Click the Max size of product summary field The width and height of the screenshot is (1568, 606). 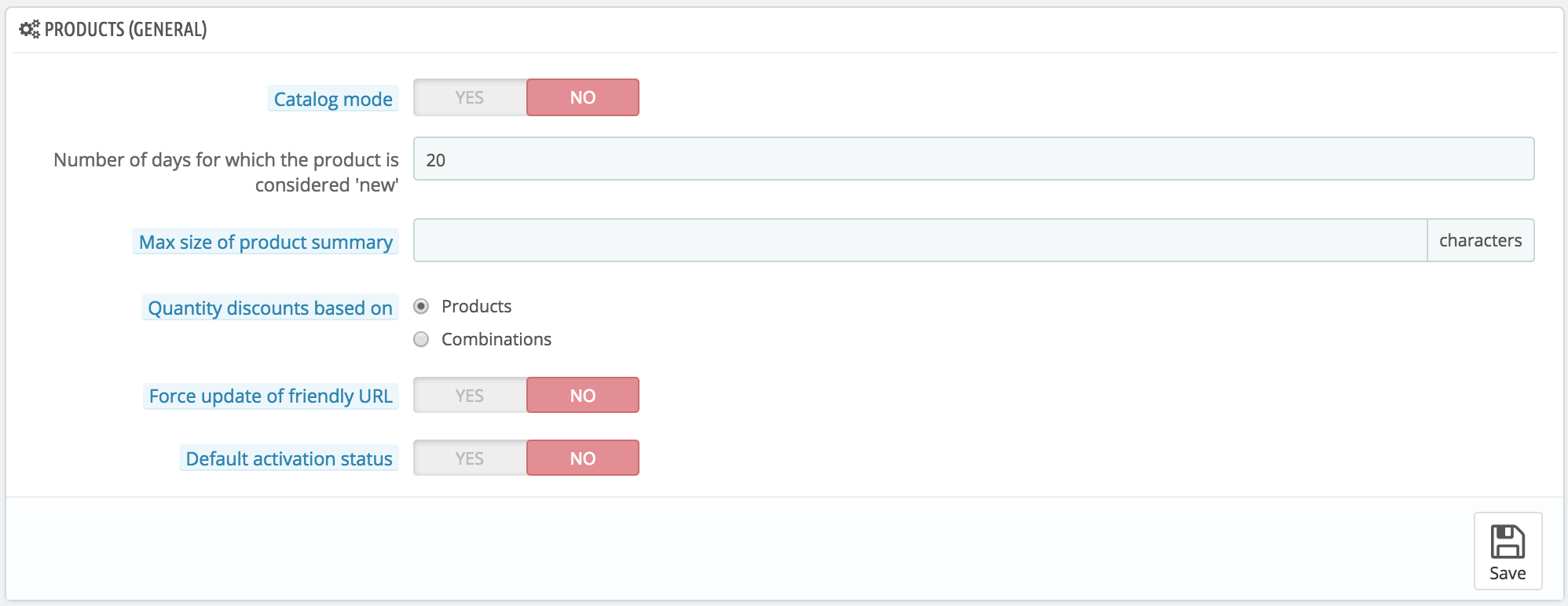[920, 240]
